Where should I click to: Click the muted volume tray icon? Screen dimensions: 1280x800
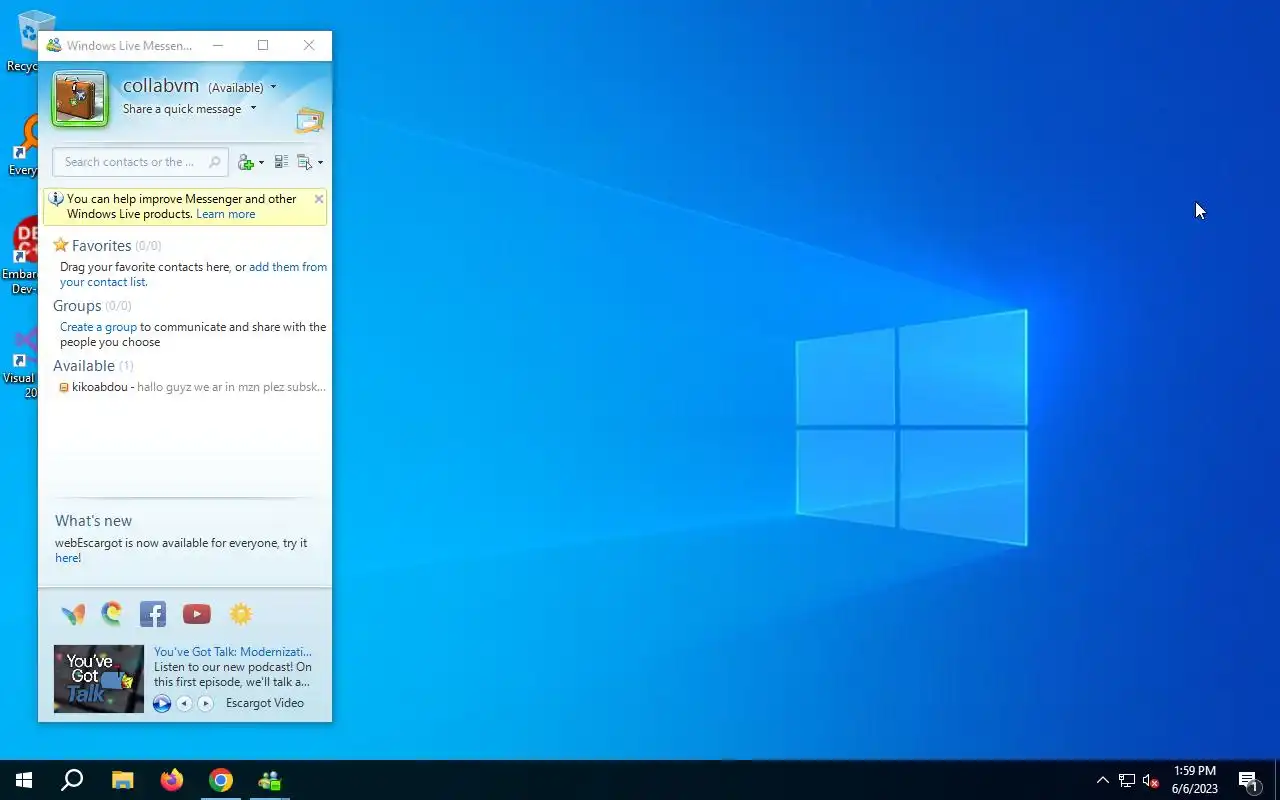click(x=1150, y=780)
